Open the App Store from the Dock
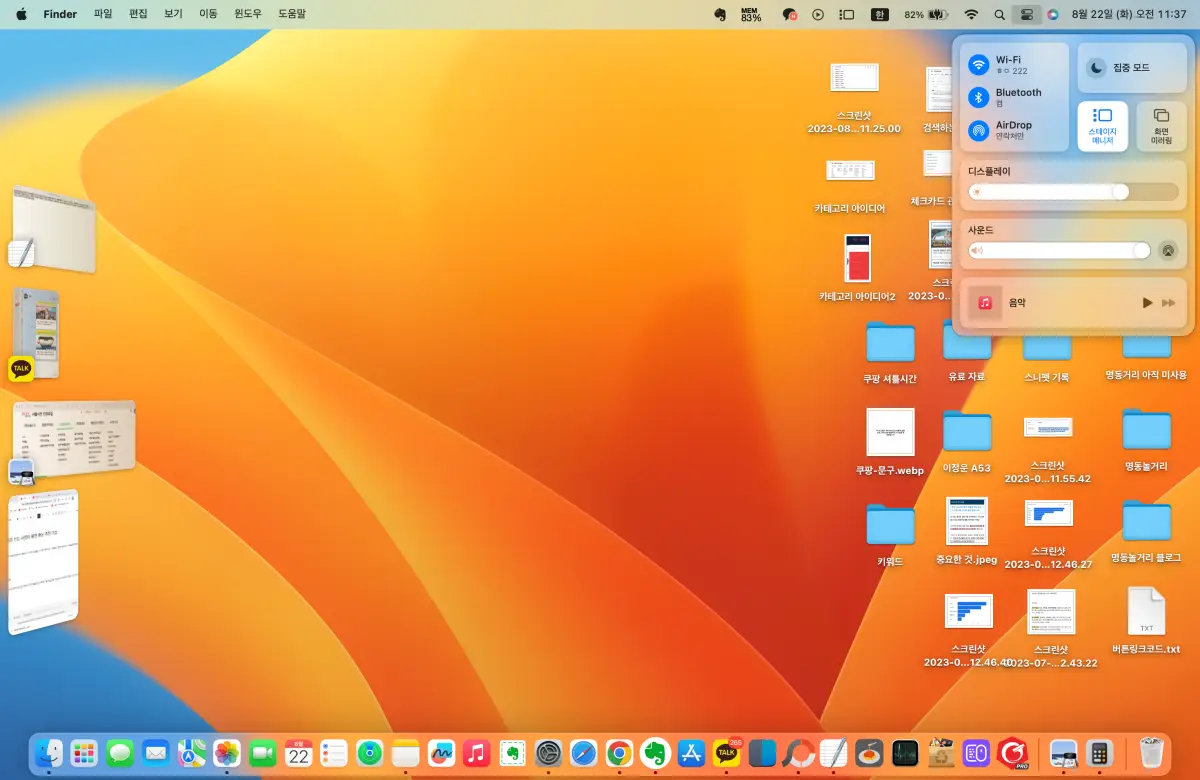 [x=691, y=753]
